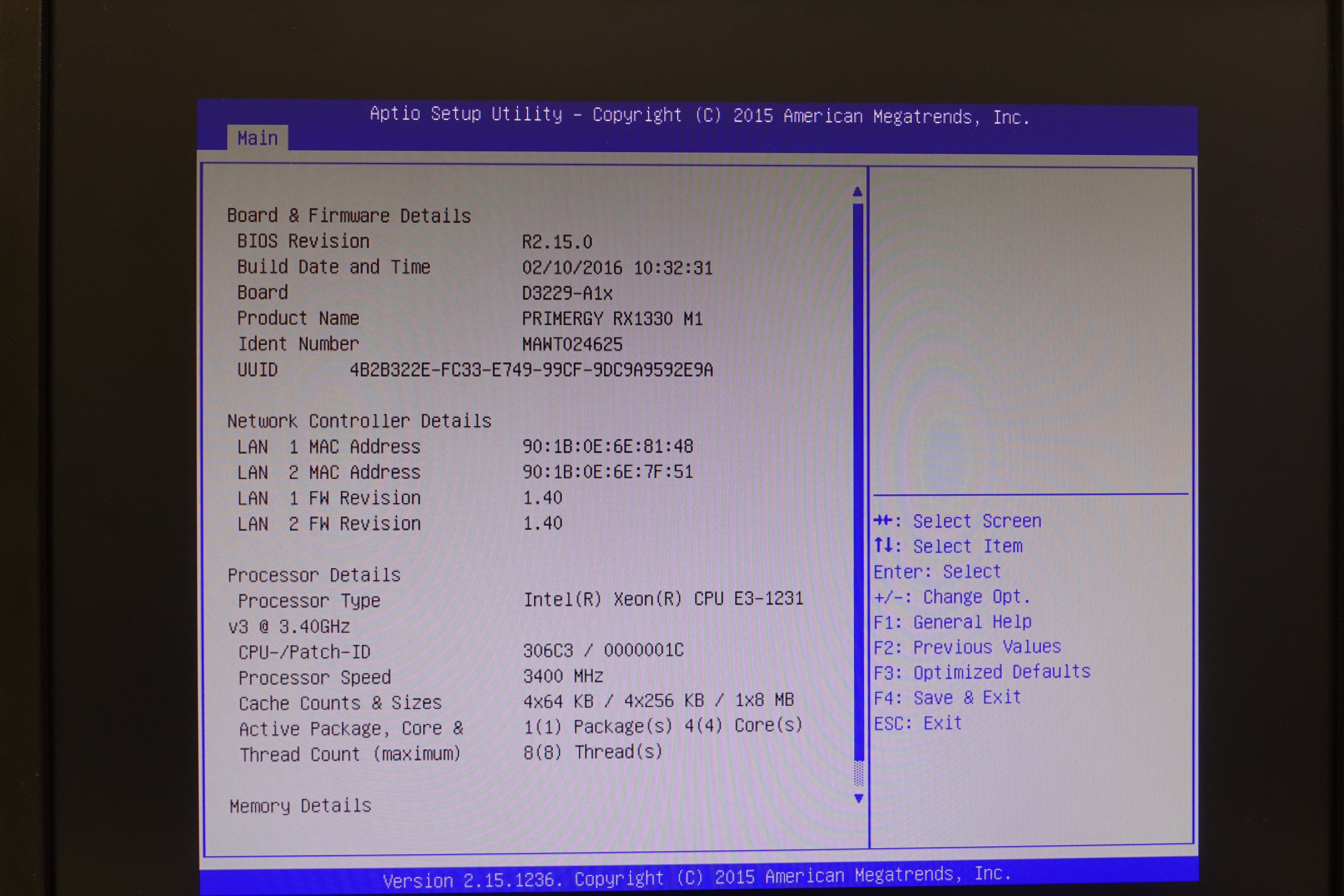The height and width of the screenshot is (896, 1344).
Task: Click Cache Counts & Sizes label
Action: [x=340, y=703]
